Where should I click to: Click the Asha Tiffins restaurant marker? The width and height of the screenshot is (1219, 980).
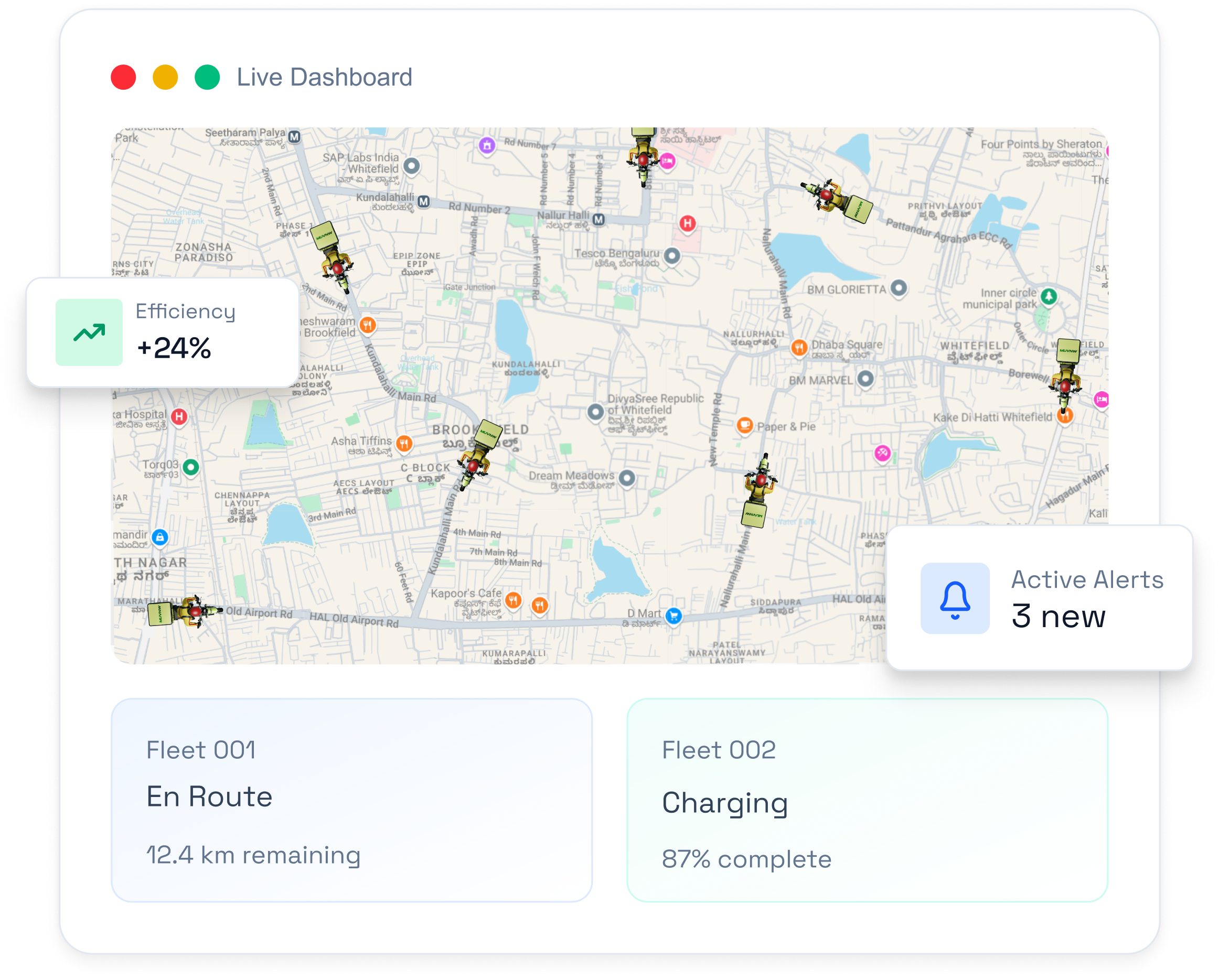point(404,444)
